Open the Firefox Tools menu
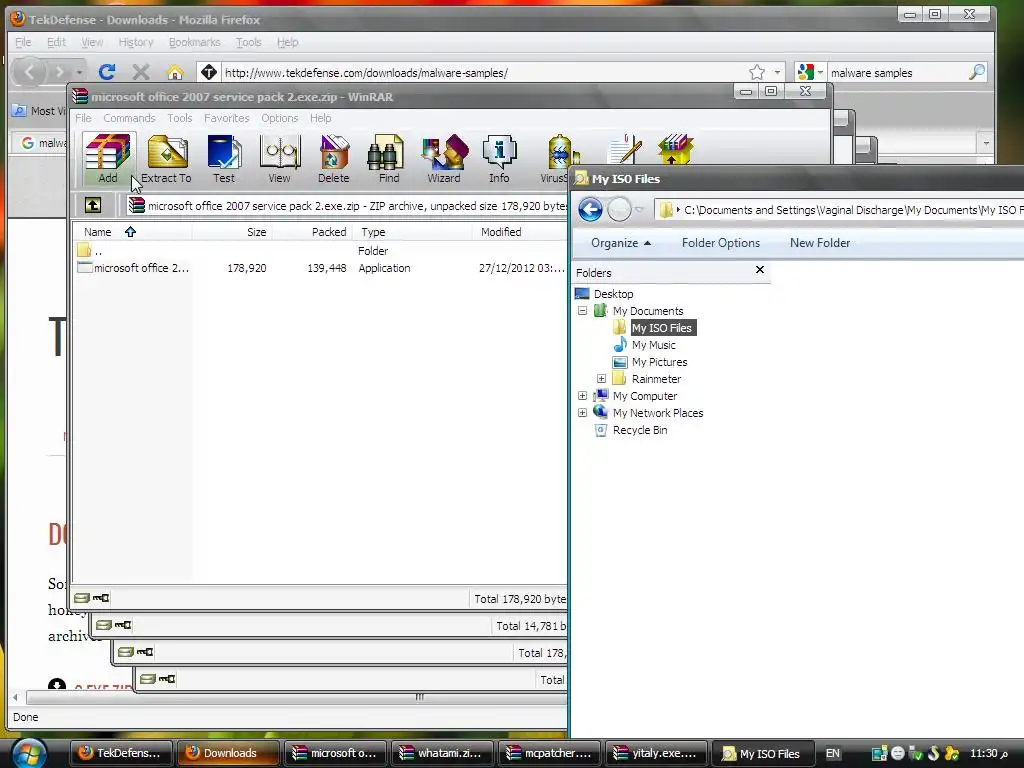 [x=248, y=42]
